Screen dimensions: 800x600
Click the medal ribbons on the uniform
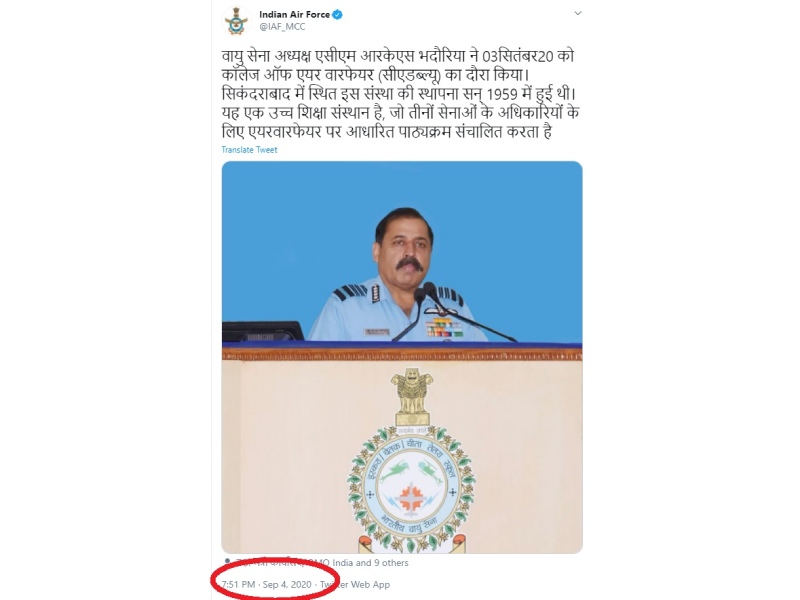coord(445,327)
